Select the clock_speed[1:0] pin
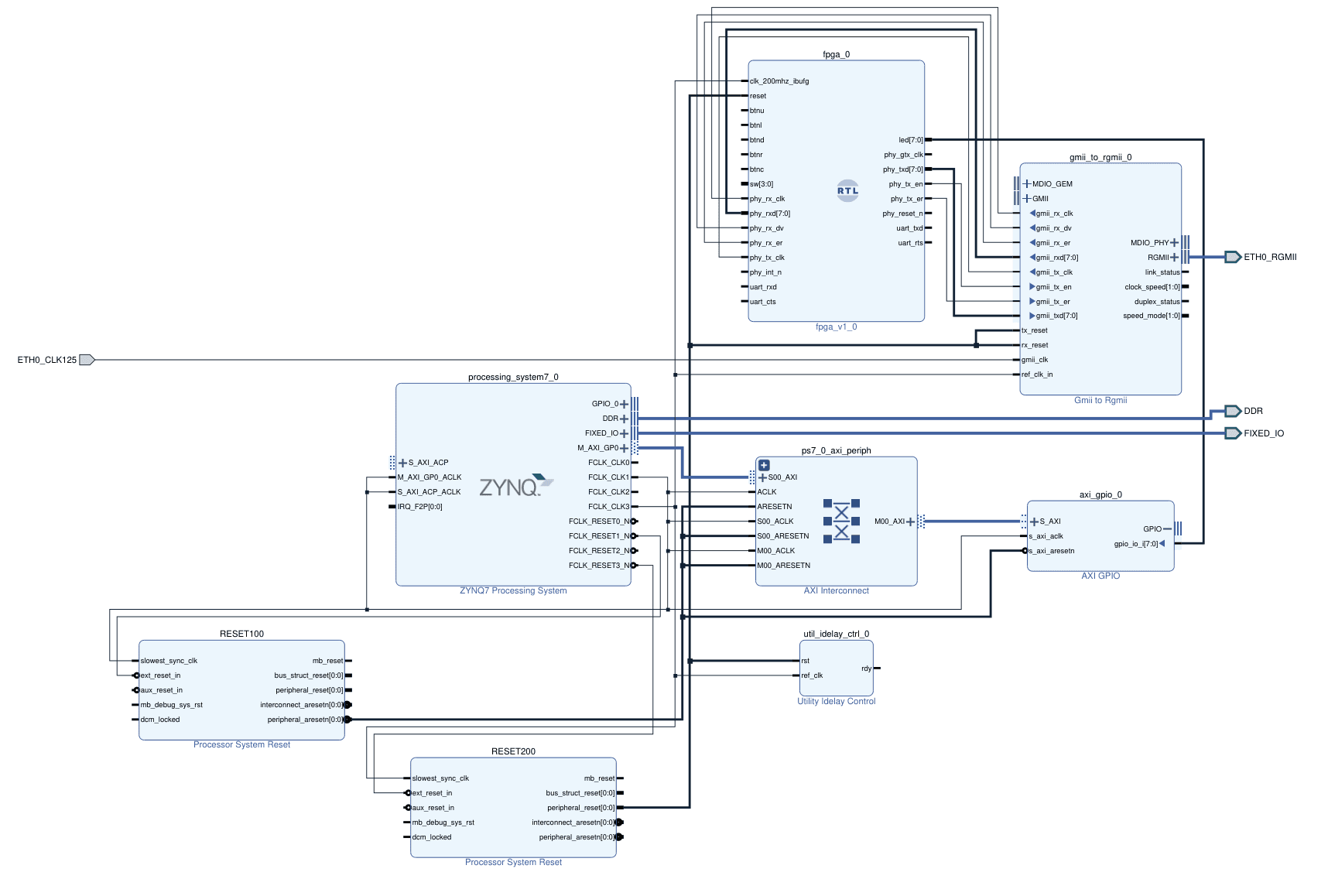 [1152, 287]
